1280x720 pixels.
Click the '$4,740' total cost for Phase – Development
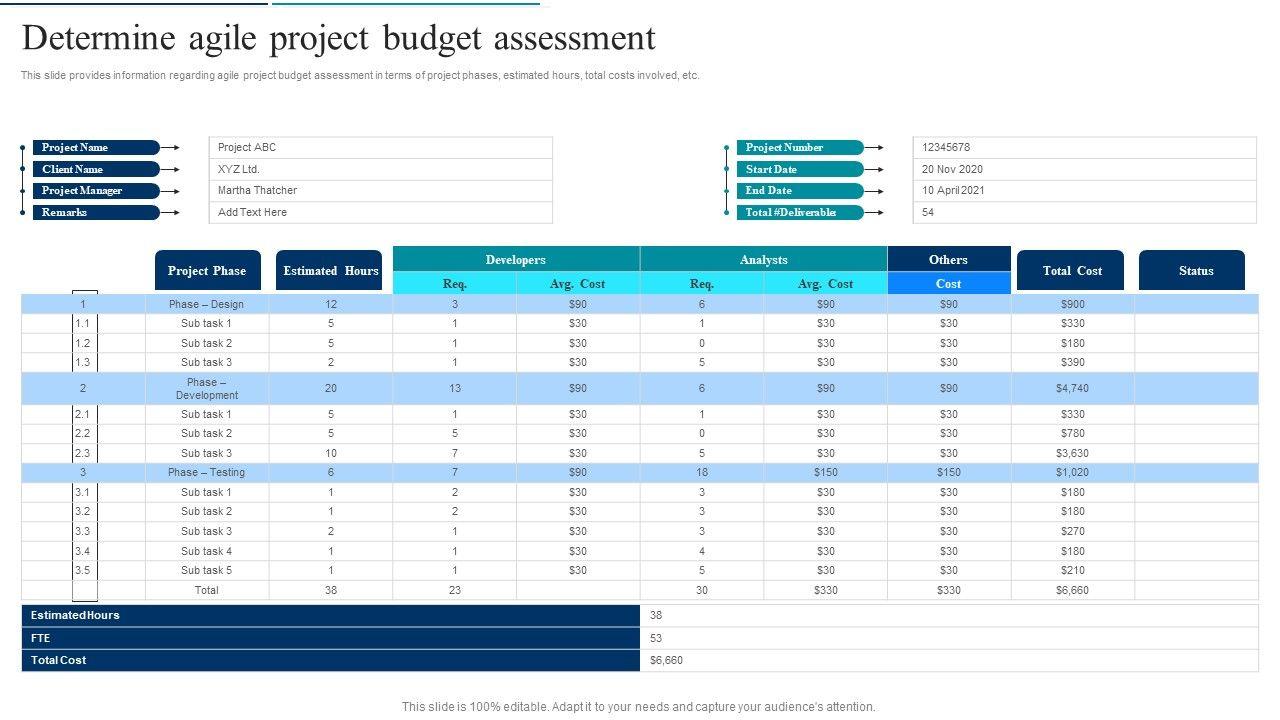1072,388
